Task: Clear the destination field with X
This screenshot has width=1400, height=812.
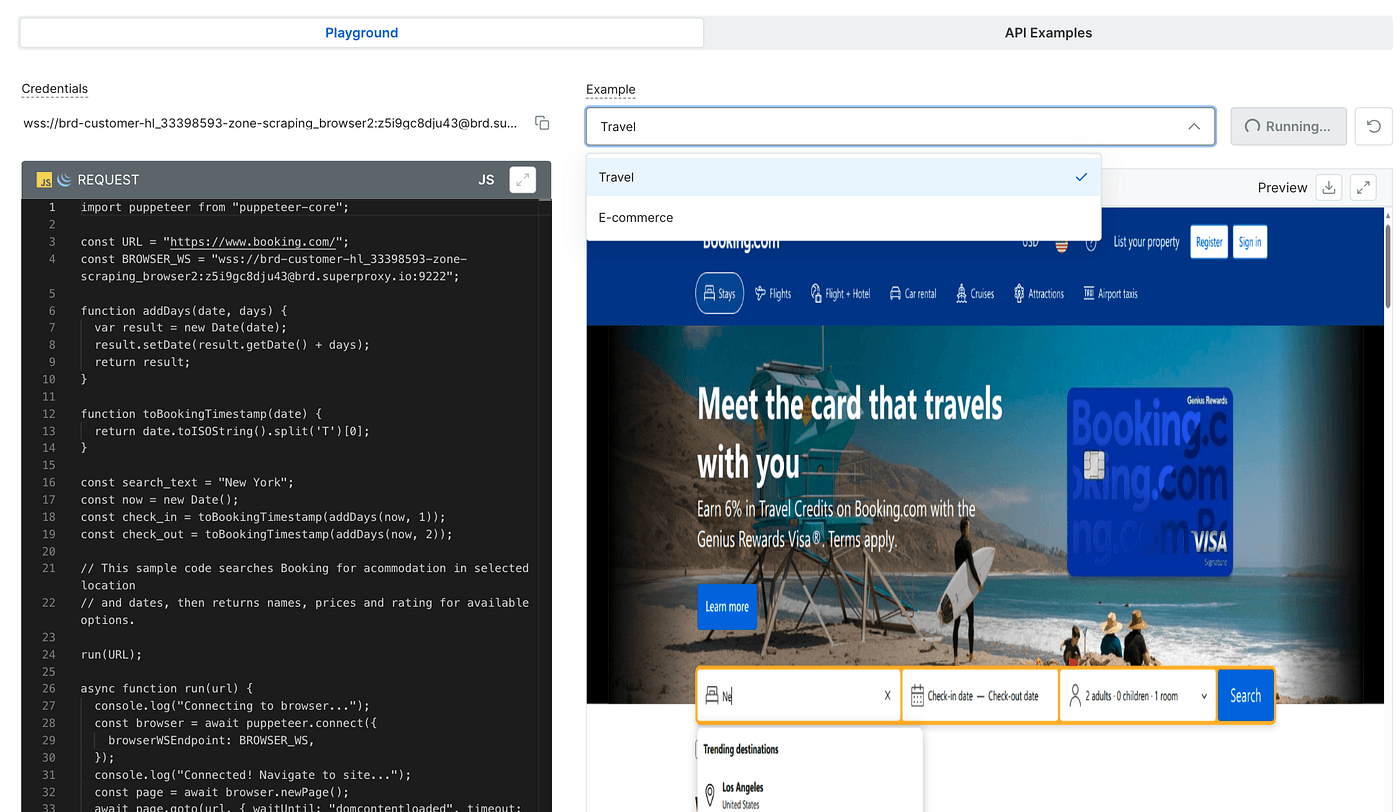Action: point(887,696)
